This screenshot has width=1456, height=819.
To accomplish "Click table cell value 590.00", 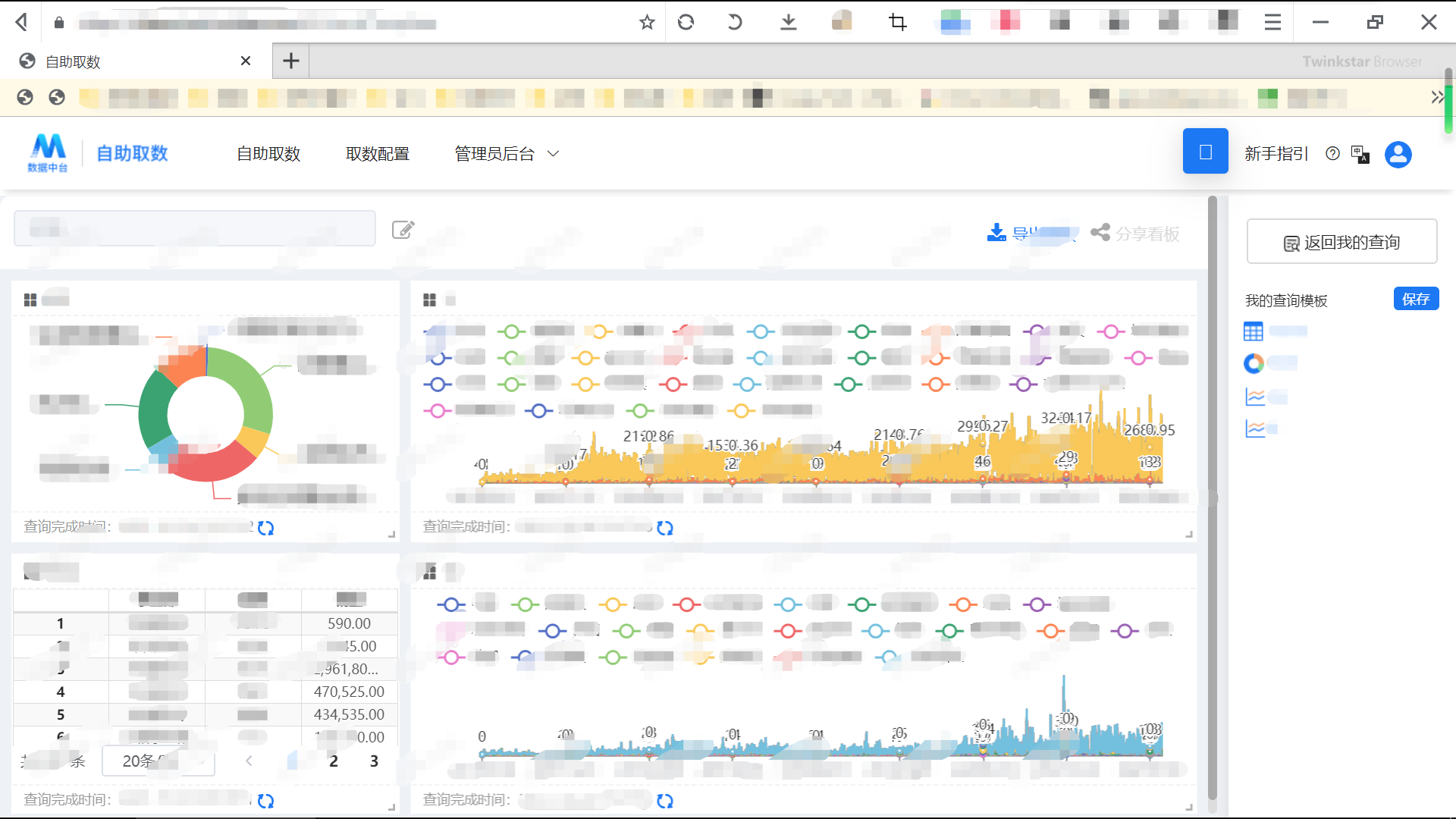I will coord(349,623).
